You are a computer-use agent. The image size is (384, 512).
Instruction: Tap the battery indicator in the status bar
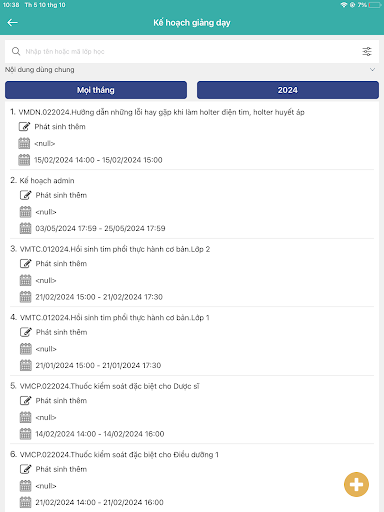pos(375,5)
